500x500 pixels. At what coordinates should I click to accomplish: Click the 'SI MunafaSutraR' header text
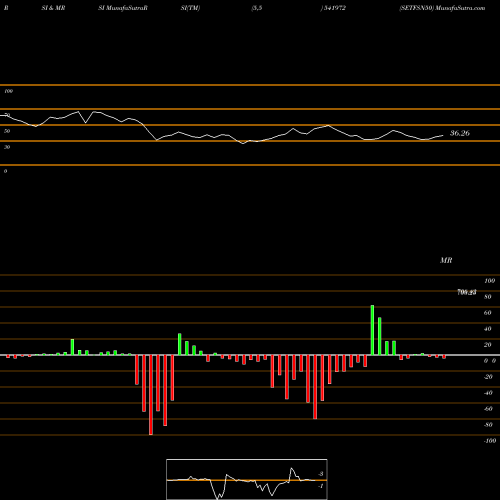tap(123, 8)
